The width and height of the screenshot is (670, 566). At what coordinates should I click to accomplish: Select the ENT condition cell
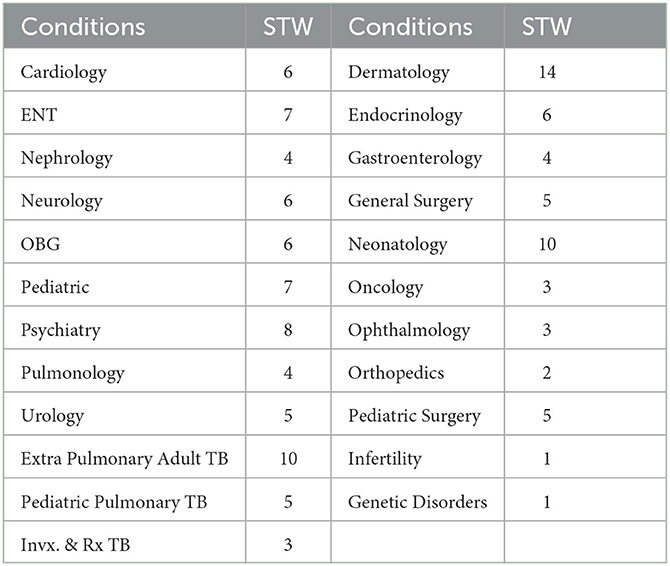[x=124, y=113]
